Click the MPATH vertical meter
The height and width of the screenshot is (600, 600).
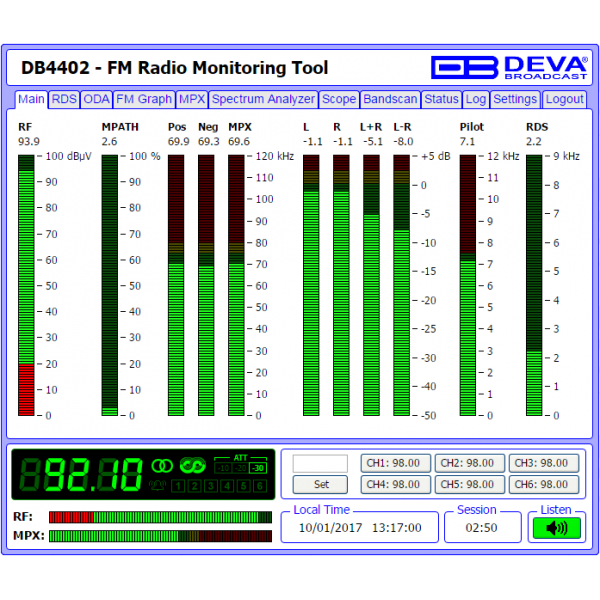110,285
